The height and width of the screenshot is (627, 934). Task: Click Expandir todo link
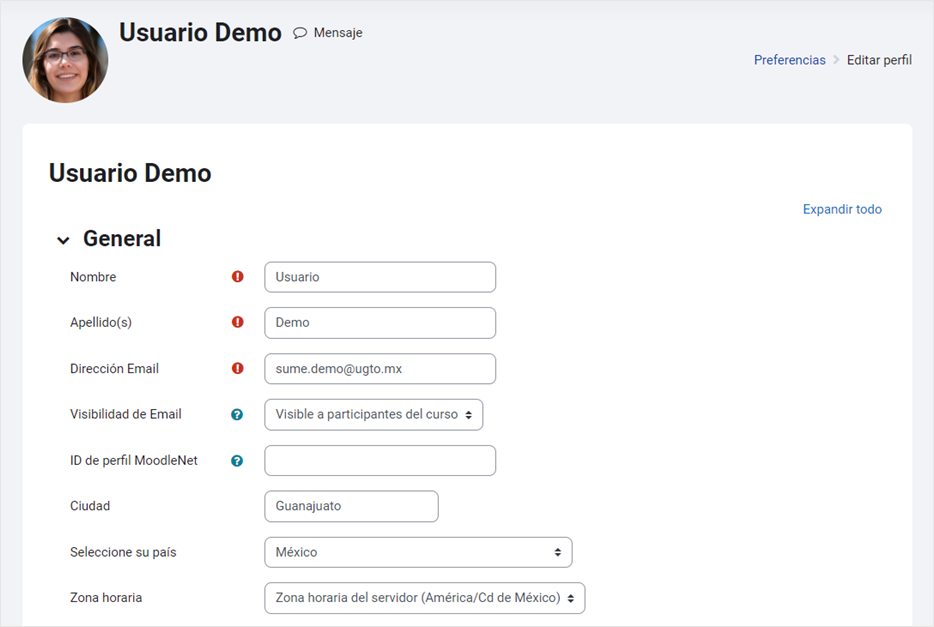(x=842, y=209)
